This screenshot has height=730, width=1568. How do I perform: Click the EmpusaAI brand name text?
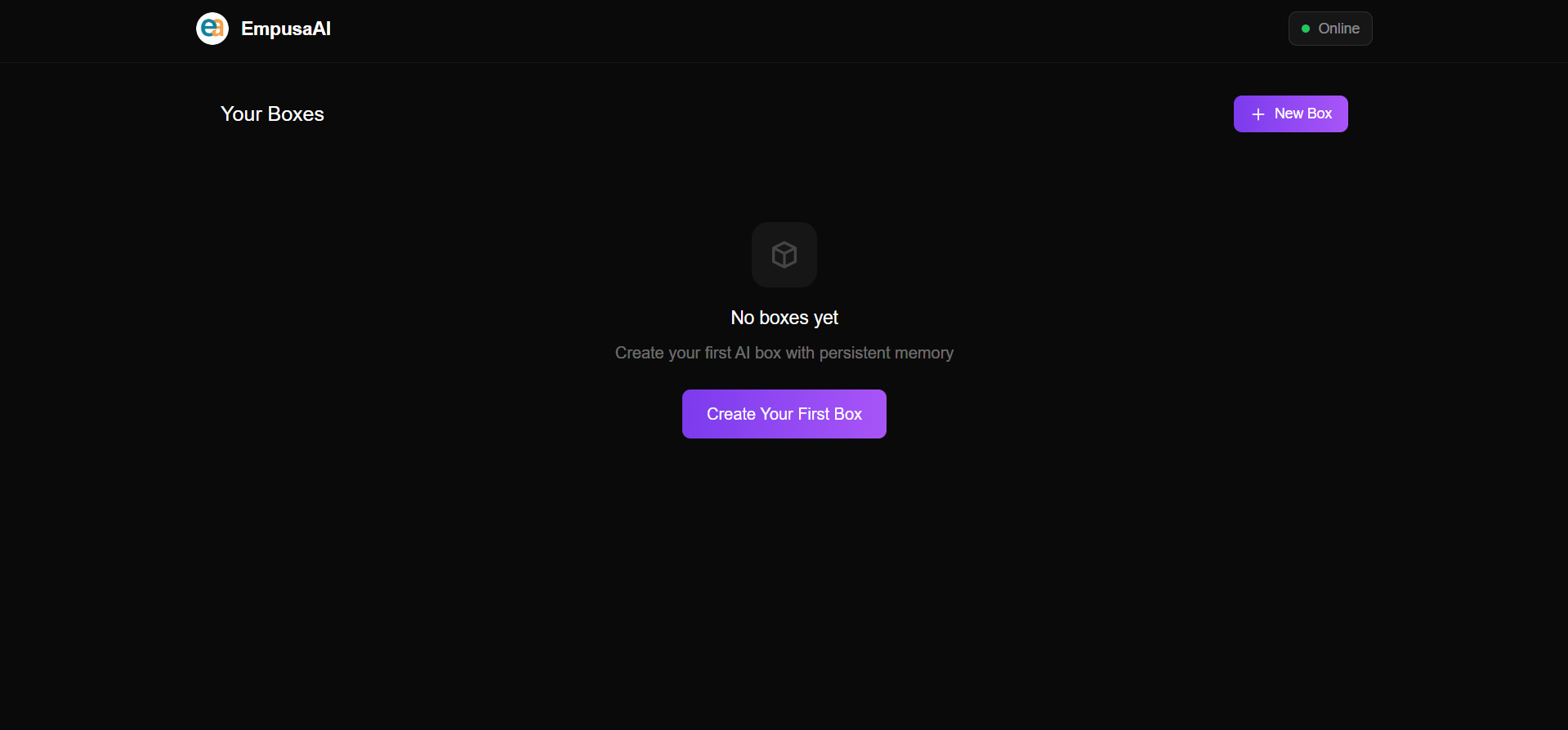pyautogui.click(x=286, y=29)
